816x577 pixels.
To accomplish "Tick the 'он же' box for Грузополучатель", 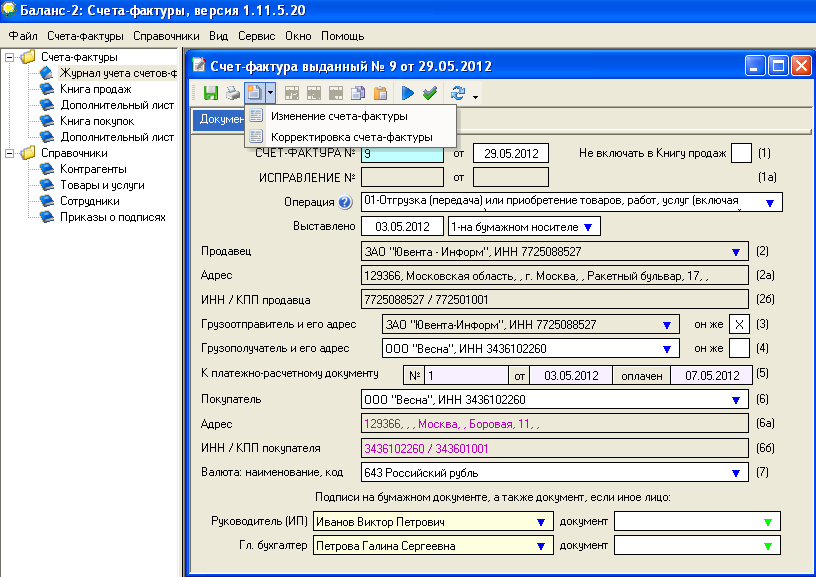I will coord(739,348).
